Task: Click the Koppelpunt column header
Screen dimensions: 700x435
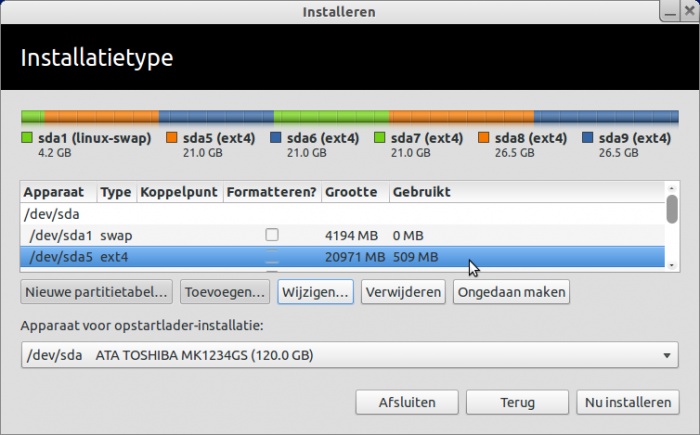Action: pyautogui.click(x=179, y=192)
